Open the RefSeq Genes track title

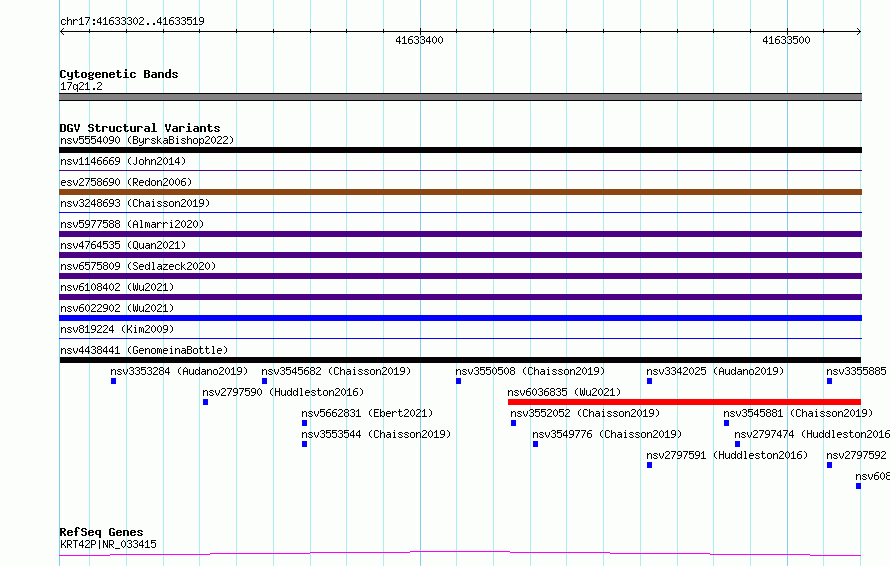pos(101,533)
